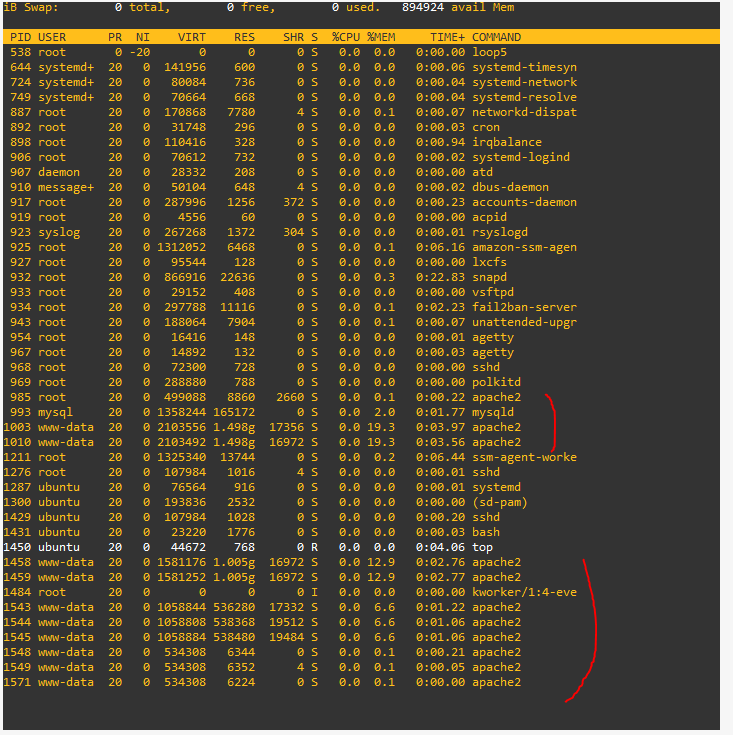Click the RES column header
This screenshot has width=733, height=735.
[x=244, y=37]
